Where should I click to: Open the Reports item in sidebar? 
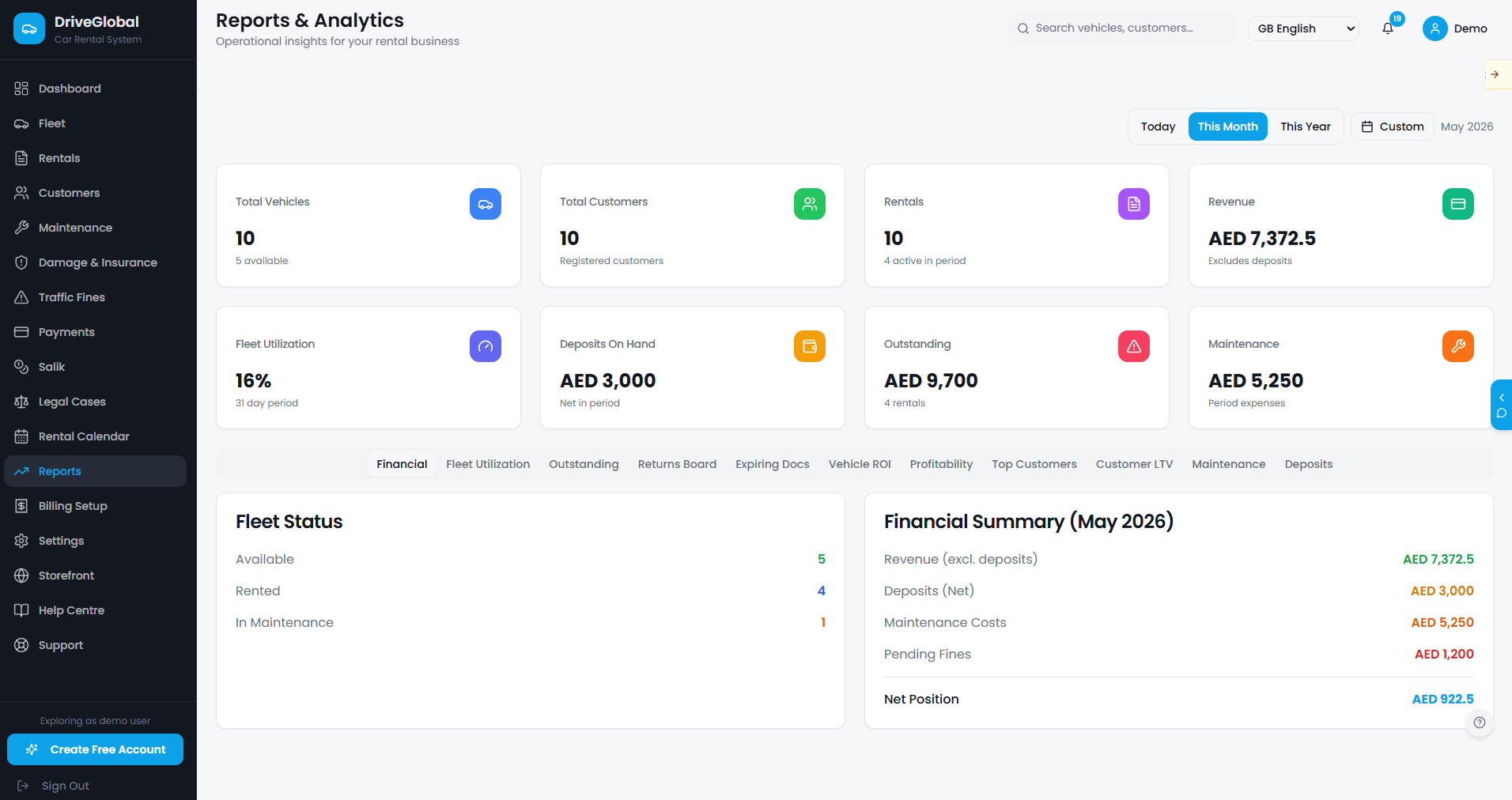pos(96,471)
